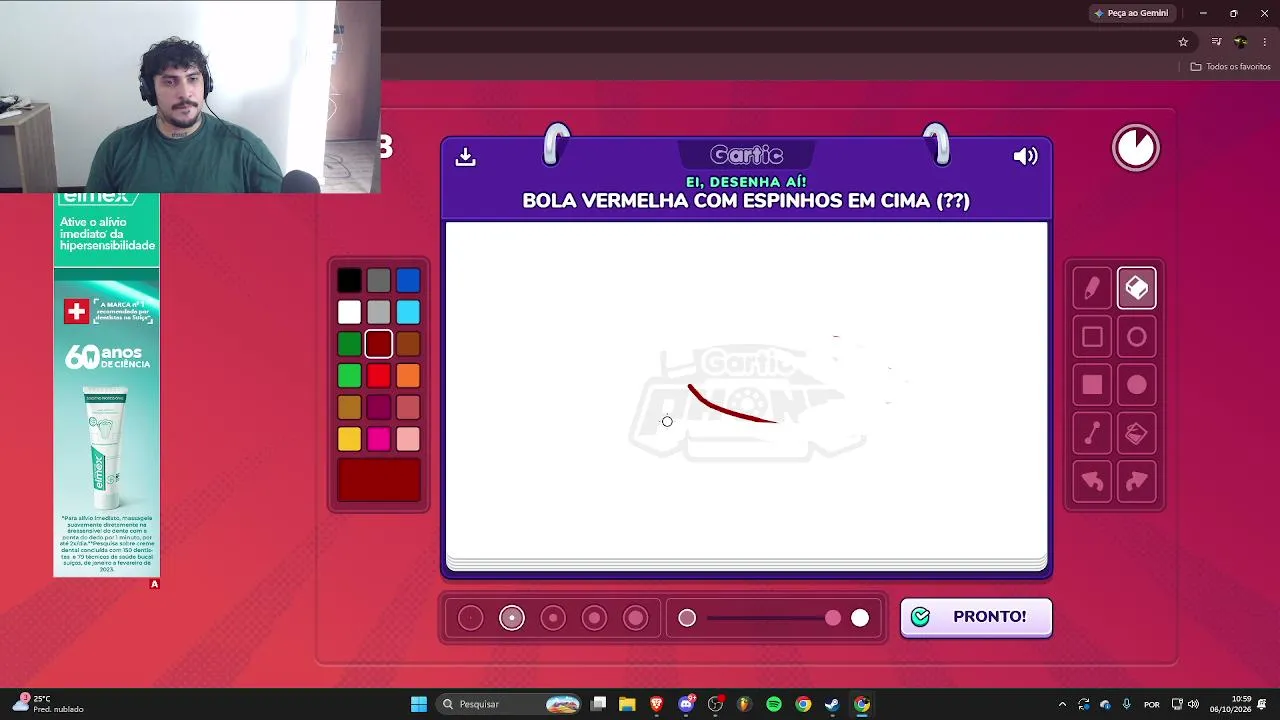Pick the second brush thickness
The width and height of the screenshot is (1280, 720).
[x=511, y=618]
